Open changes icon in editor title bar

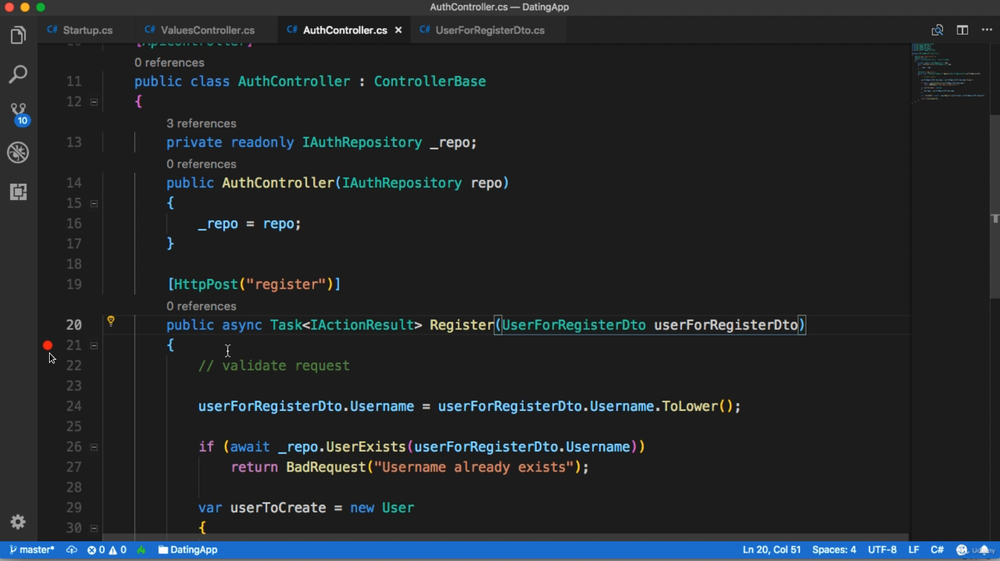(937, 30)
